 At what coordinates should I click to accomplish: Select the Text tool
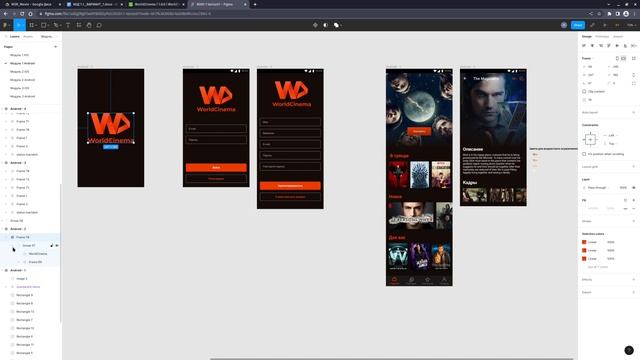pyautogui.click(x=68, y=25)
